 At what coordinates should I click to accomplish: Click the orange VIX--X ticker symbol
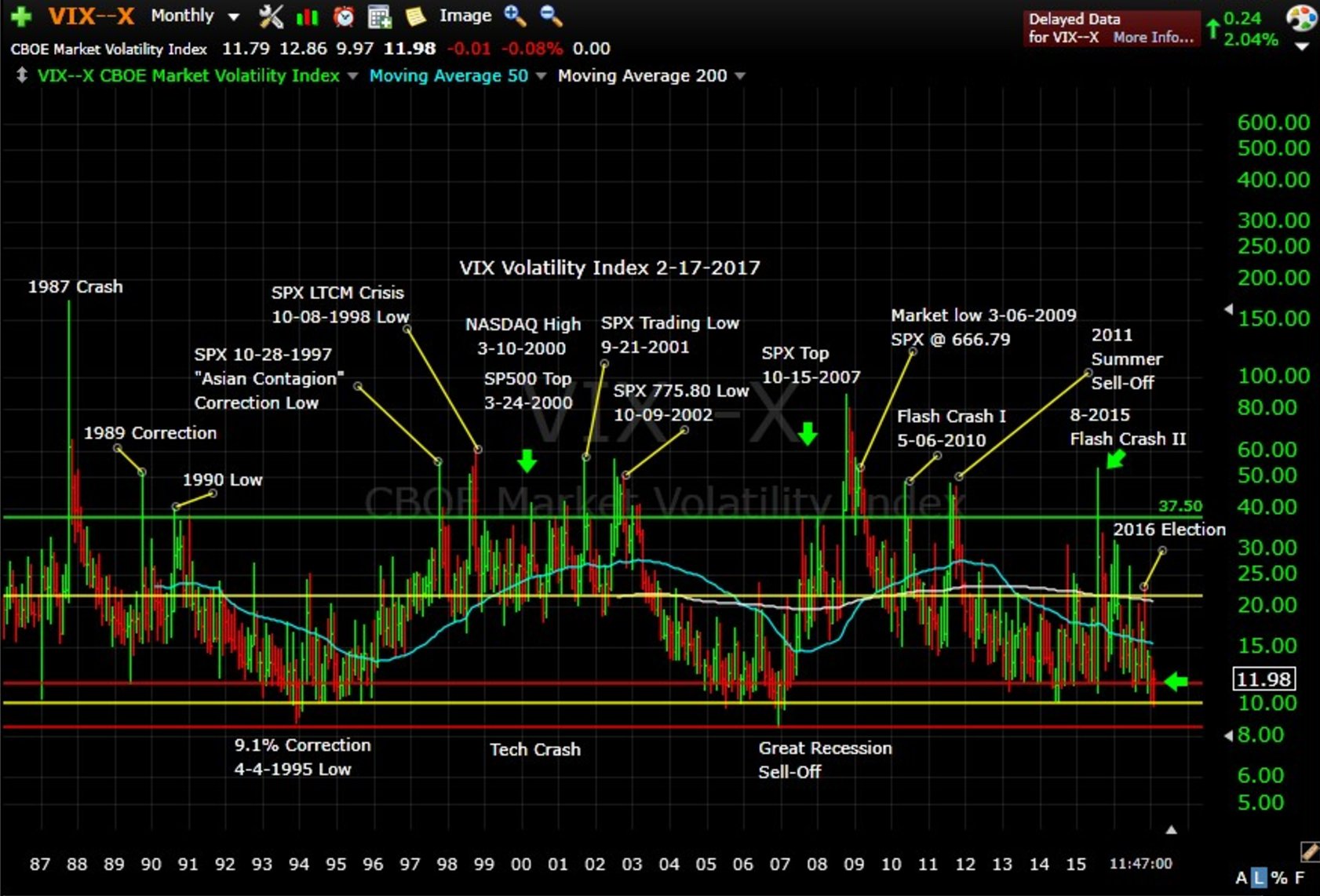click(91, 16)
